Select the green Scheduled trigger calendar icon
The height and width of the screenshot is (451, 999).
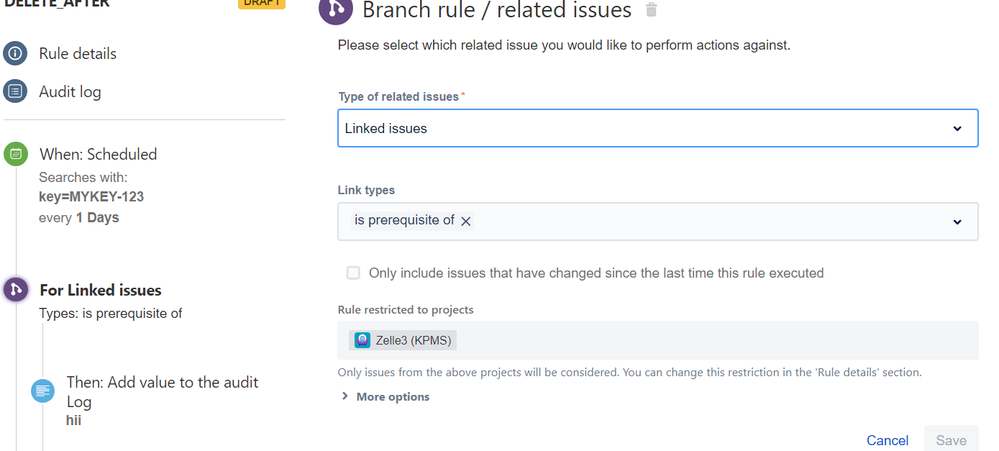pos(16,154)
